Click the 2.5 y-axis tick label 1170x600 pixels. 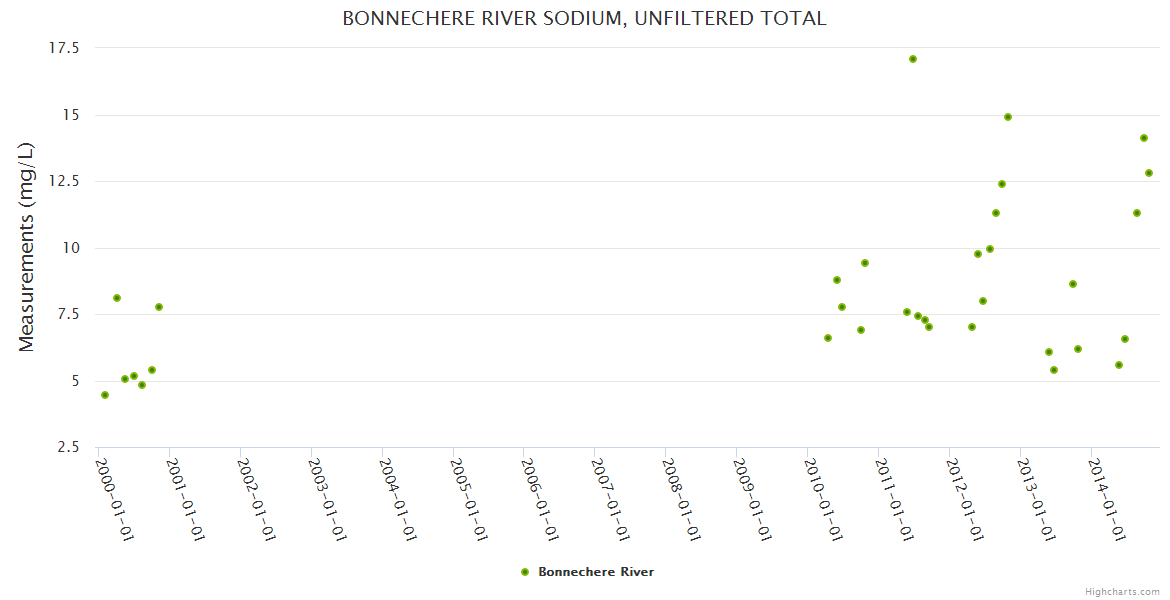[x=70, y=447]
